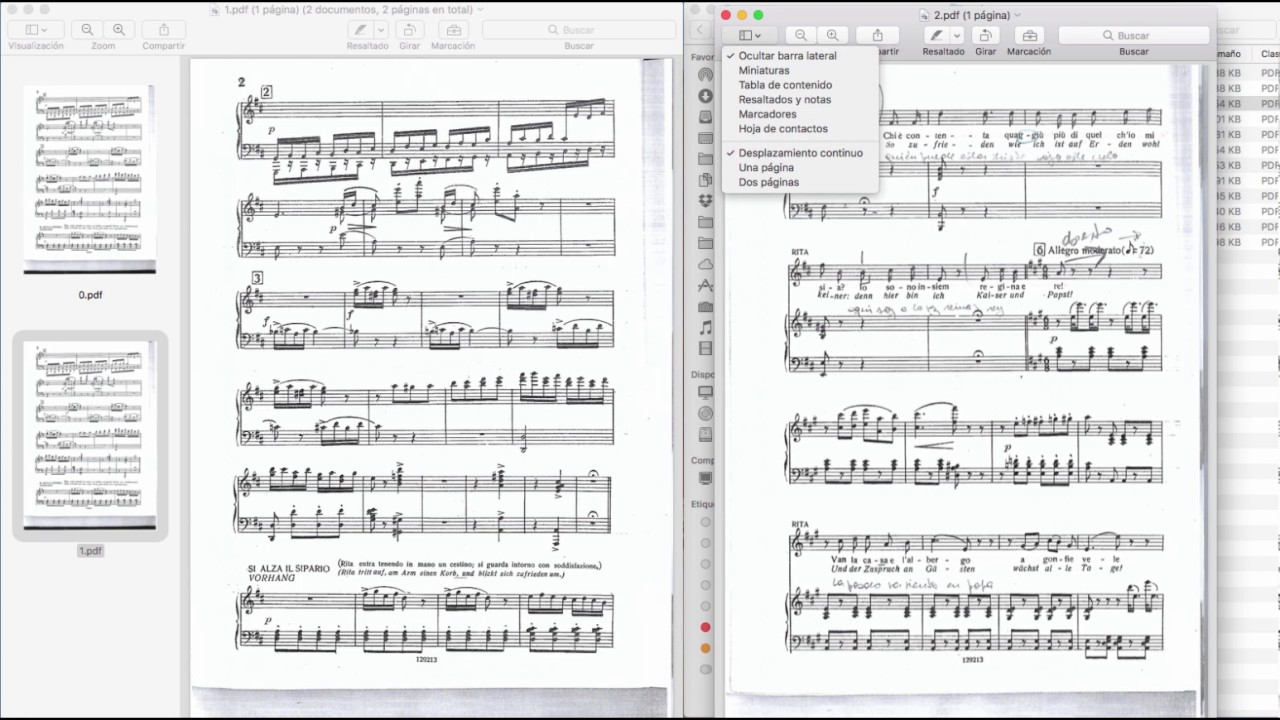Open Documents in the Finder sidebar
1280x720 pixels.
[706, 180]
